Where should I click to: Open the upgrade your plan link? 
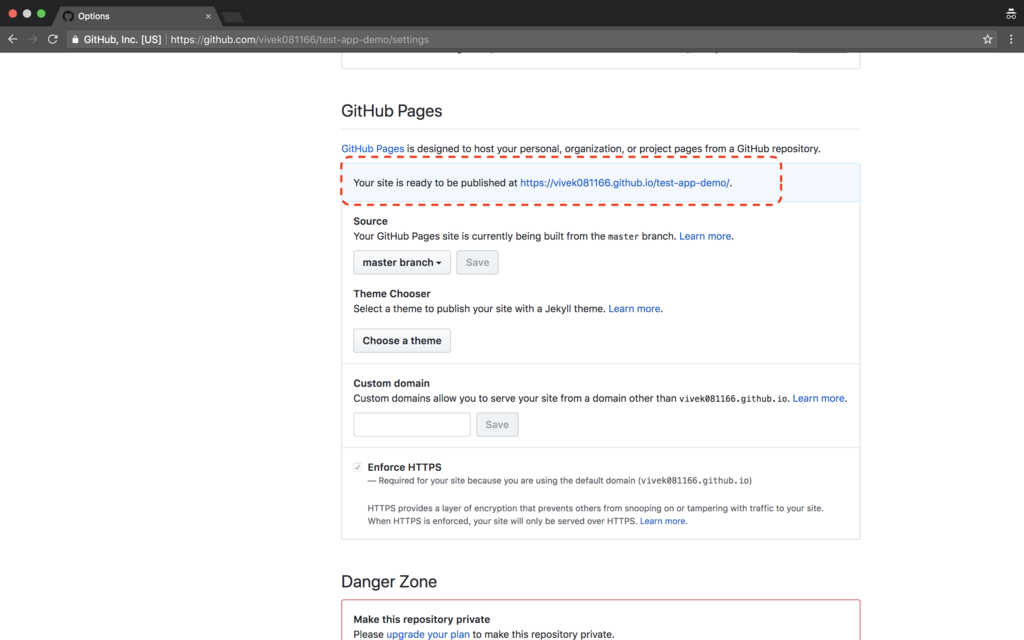[428, 634]
